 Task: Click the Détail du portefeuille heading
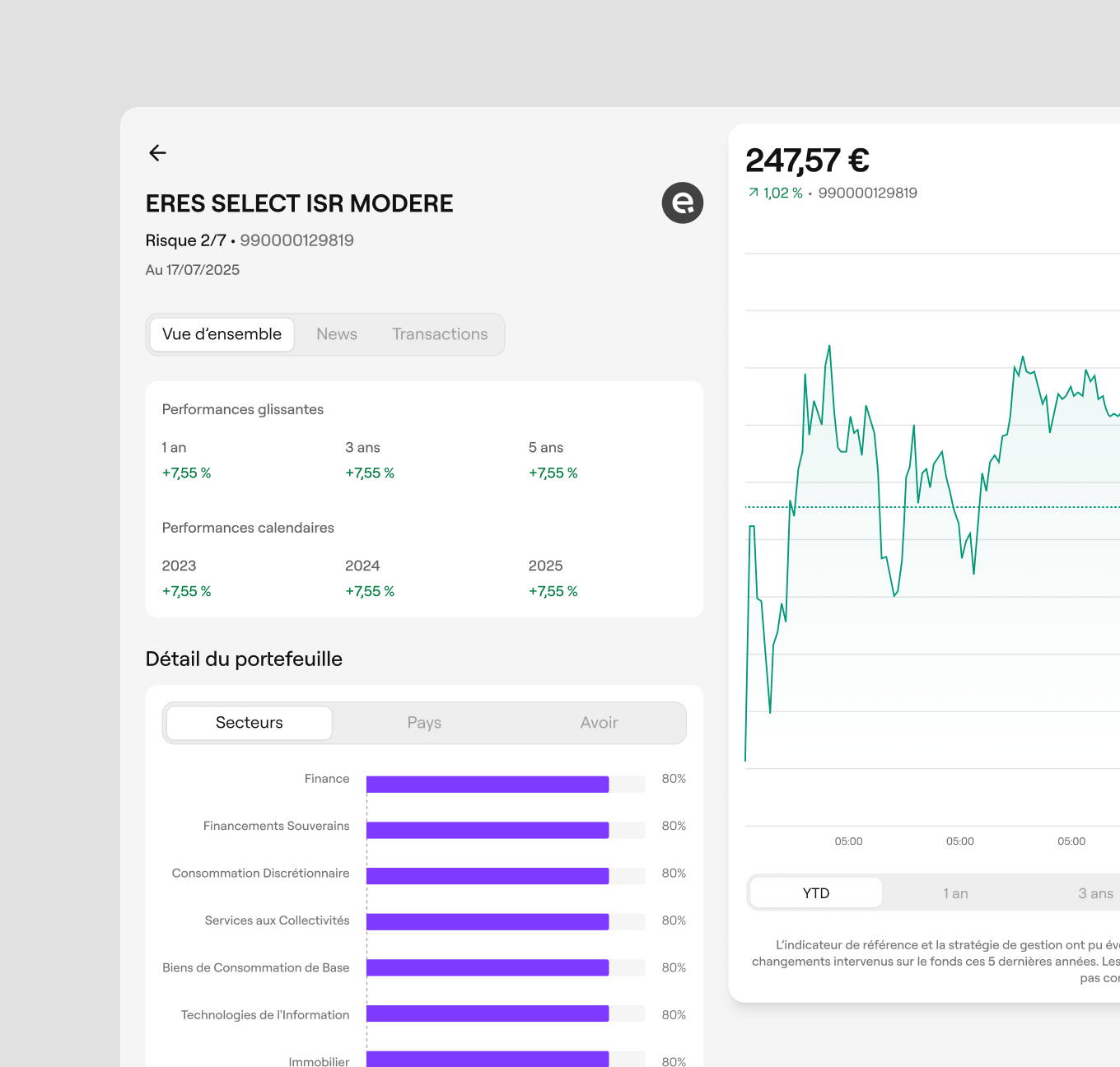[x=244, y=659]
